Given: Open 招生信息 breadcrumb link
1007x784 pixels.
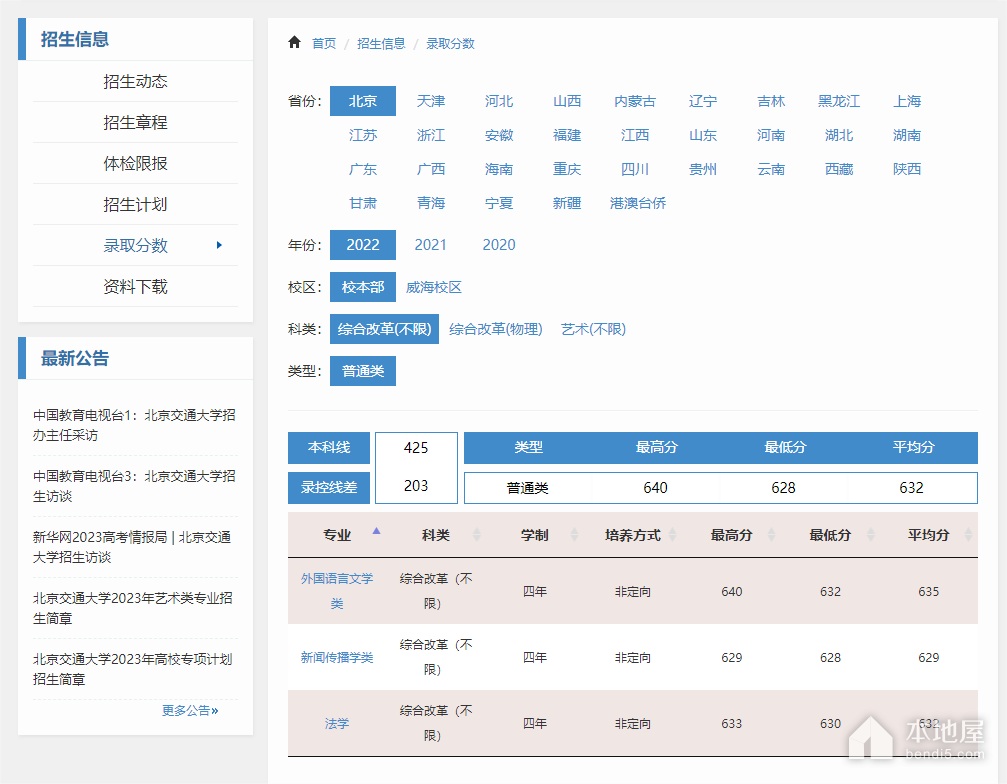Looking at the screenshot, I should 381,44.
